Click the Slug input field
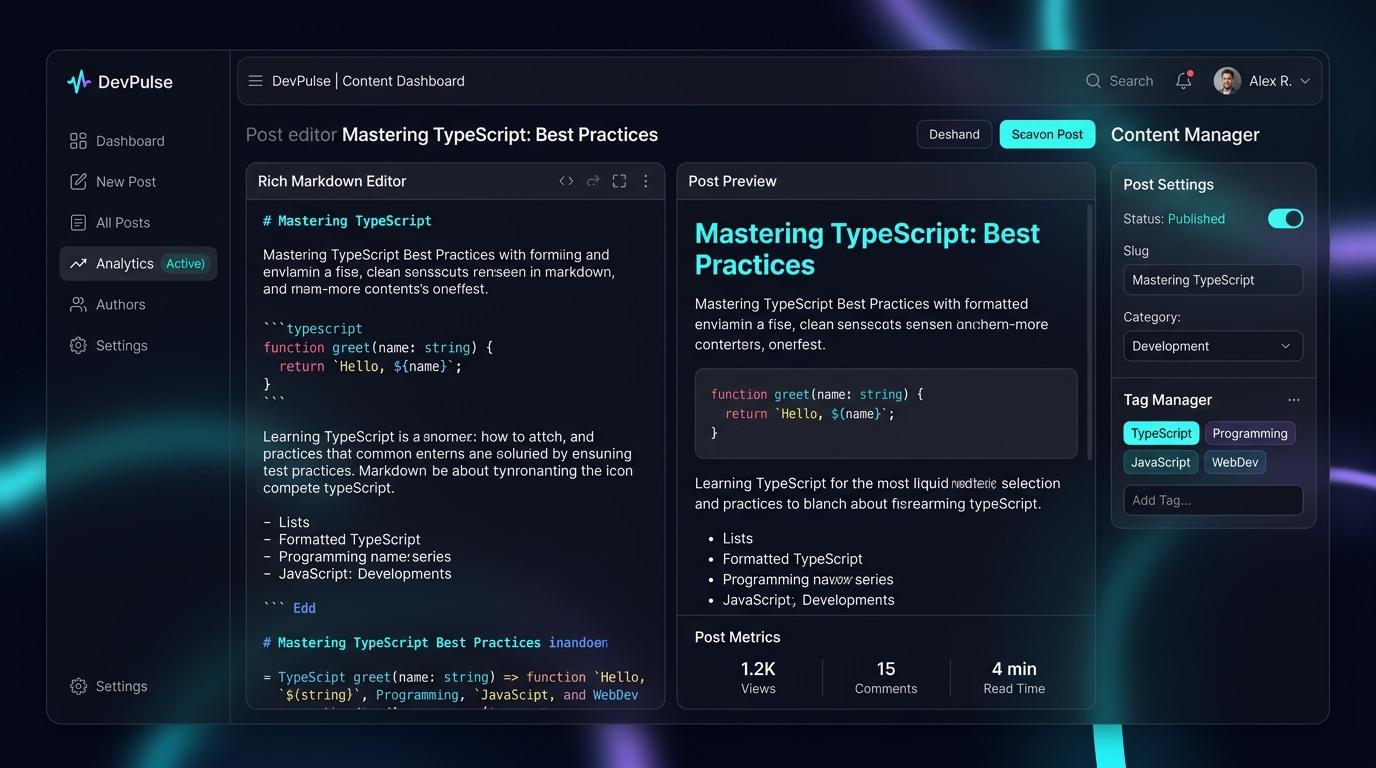Image resolution: width=1376 pixels, height=768 pixels. coord(1213,280)
